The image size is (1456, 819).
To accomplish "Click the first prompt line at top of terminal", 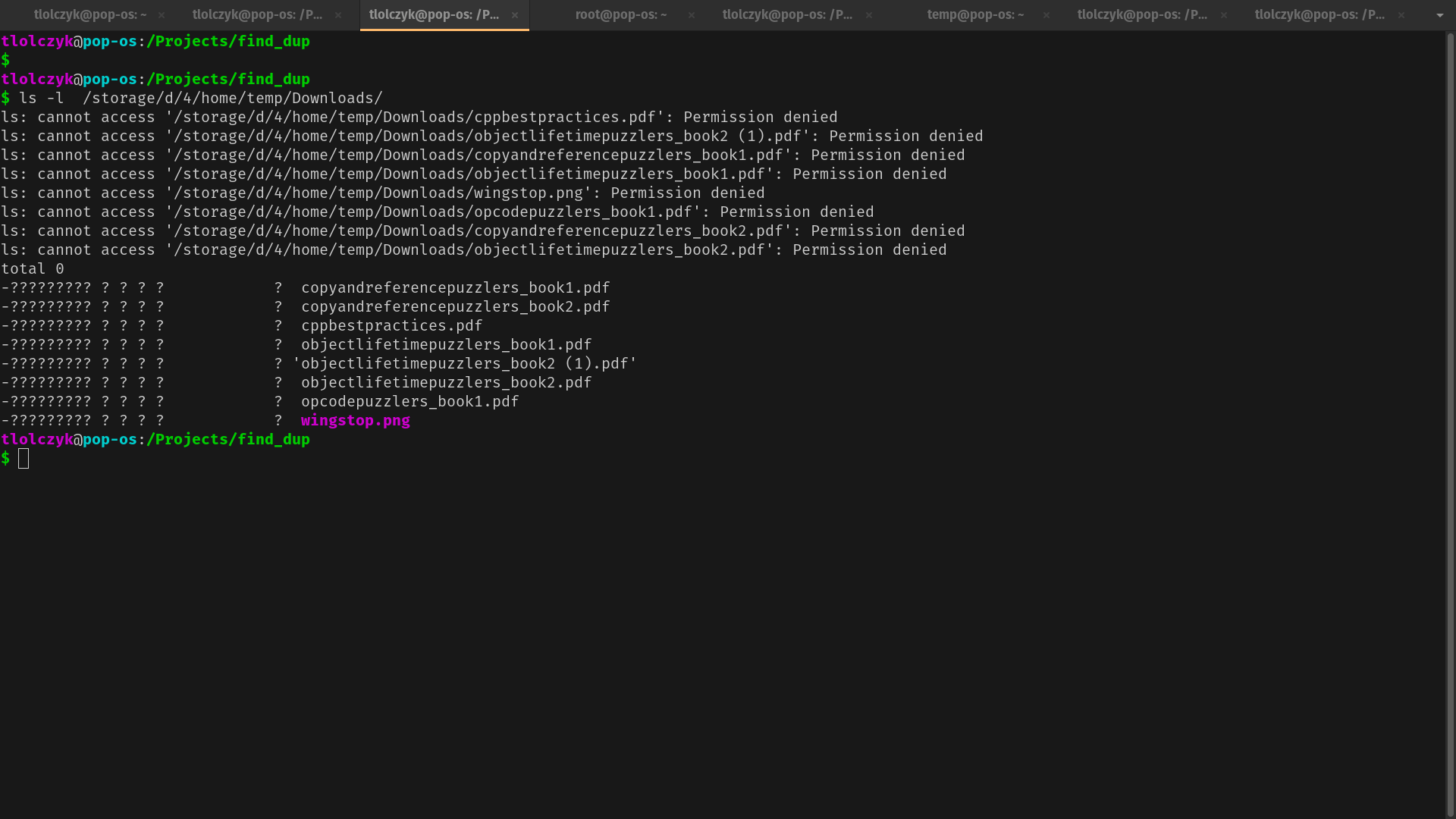I will (x=155, y=42).
